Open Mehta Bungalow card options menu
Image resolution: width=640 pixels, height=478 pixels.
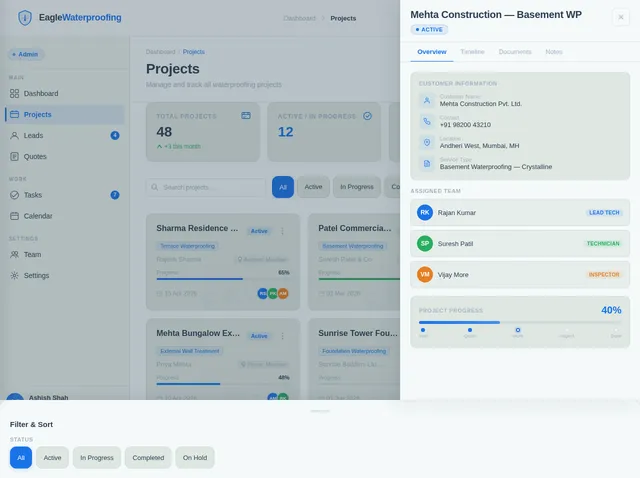point(282,336)
